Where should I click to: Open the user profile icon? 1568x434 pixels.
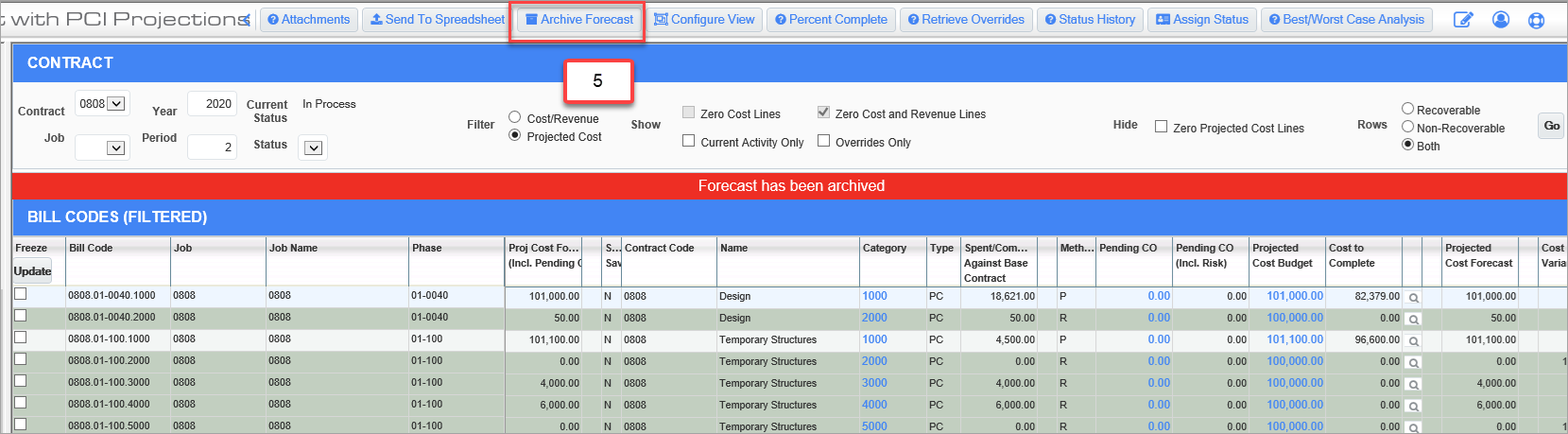[x=1500, y=20]
